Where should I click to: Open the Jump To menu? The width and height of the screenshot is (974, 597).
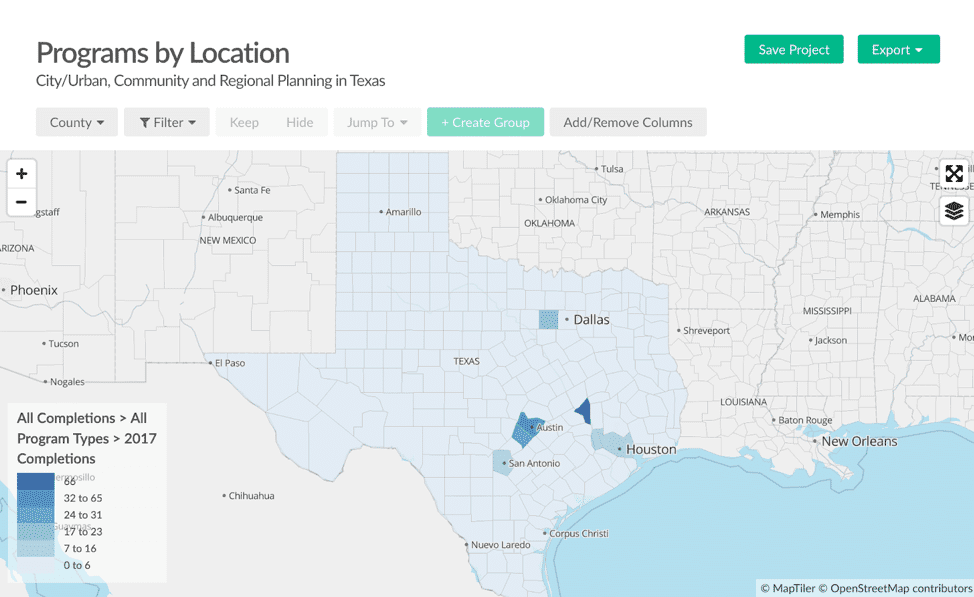pyautogui.click(x=377, y=122)
